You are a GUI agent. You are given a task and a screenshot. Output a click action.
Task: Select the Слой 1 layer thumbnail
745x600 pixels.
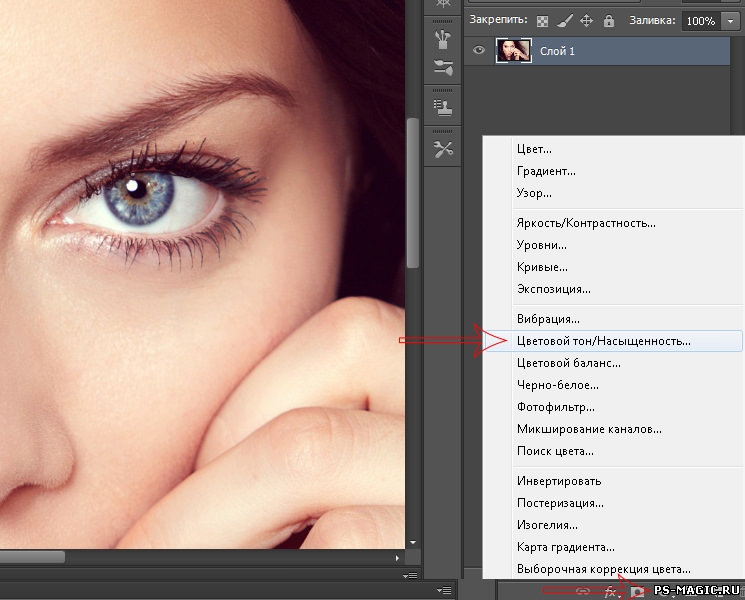tap(513, 51)
